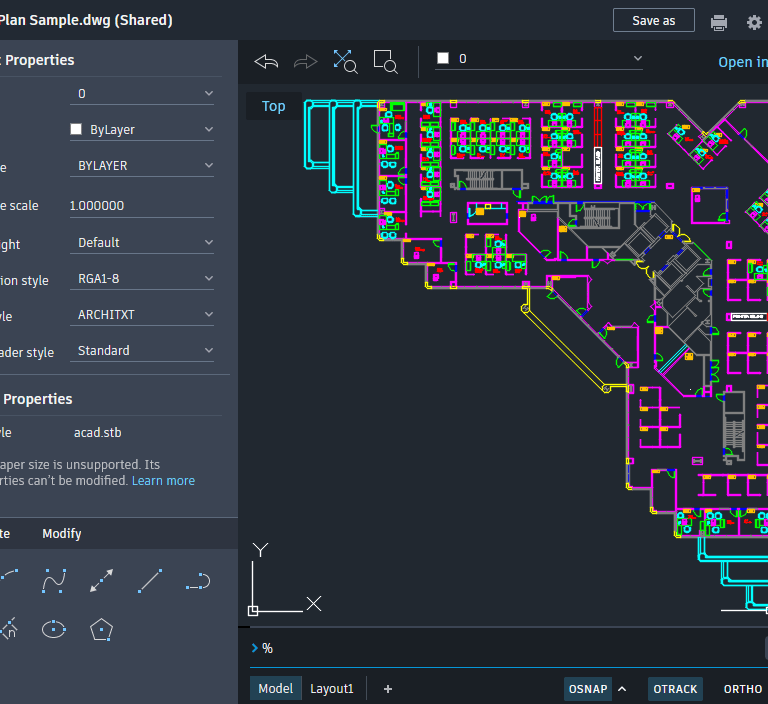Click the Save as button
768x704 pixels.
tap(653, 21)
